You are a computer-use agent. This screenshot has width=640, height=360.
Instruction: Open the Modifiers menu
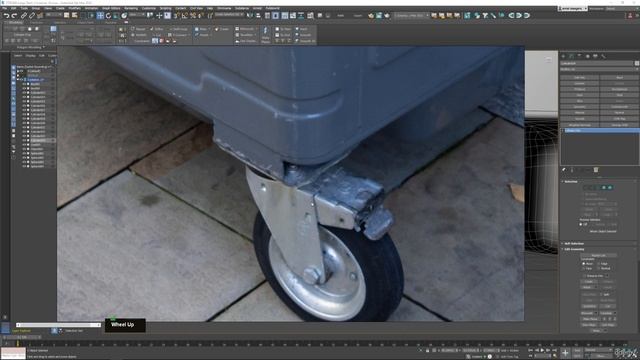(74, 8)
